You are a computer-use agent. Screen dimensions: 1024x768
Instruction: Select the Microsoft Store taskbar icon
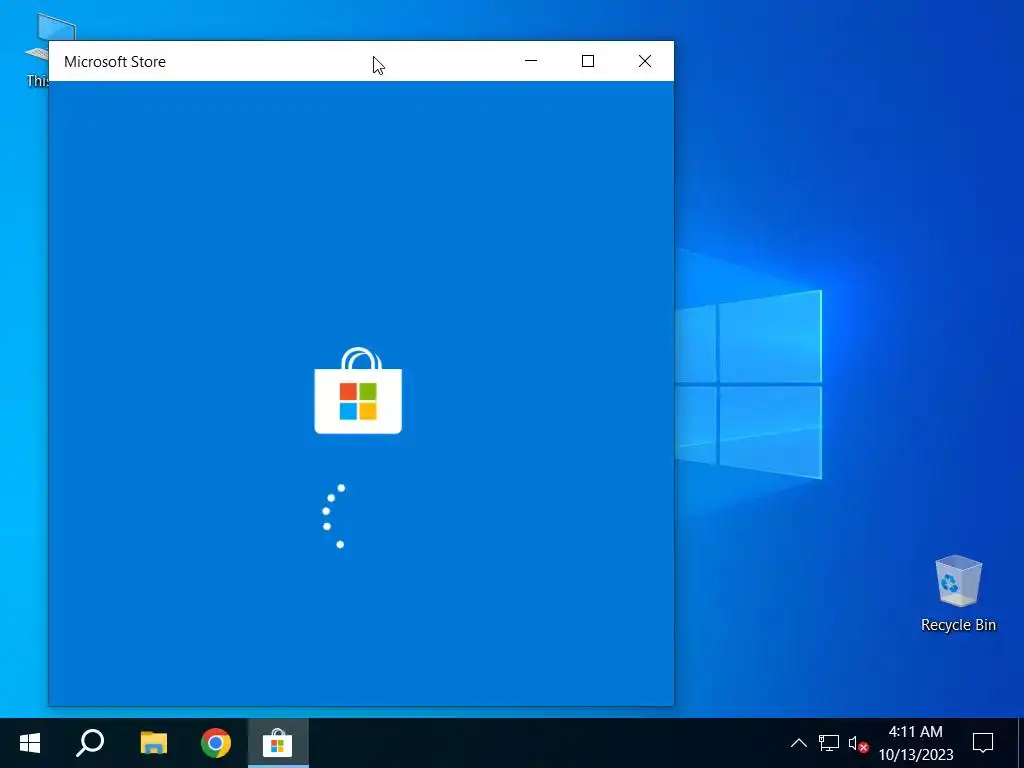point(278,743)
